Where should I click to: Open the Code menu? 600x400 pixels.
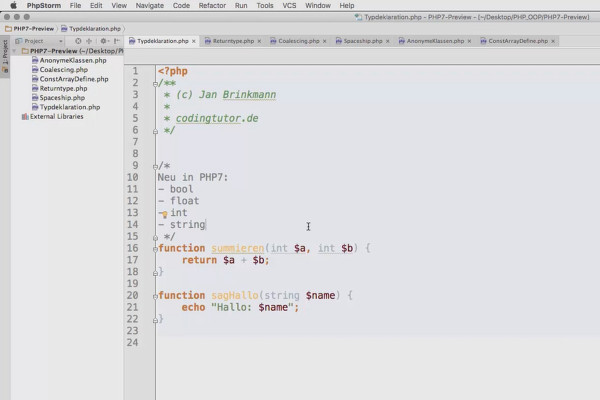pos(181,5)
